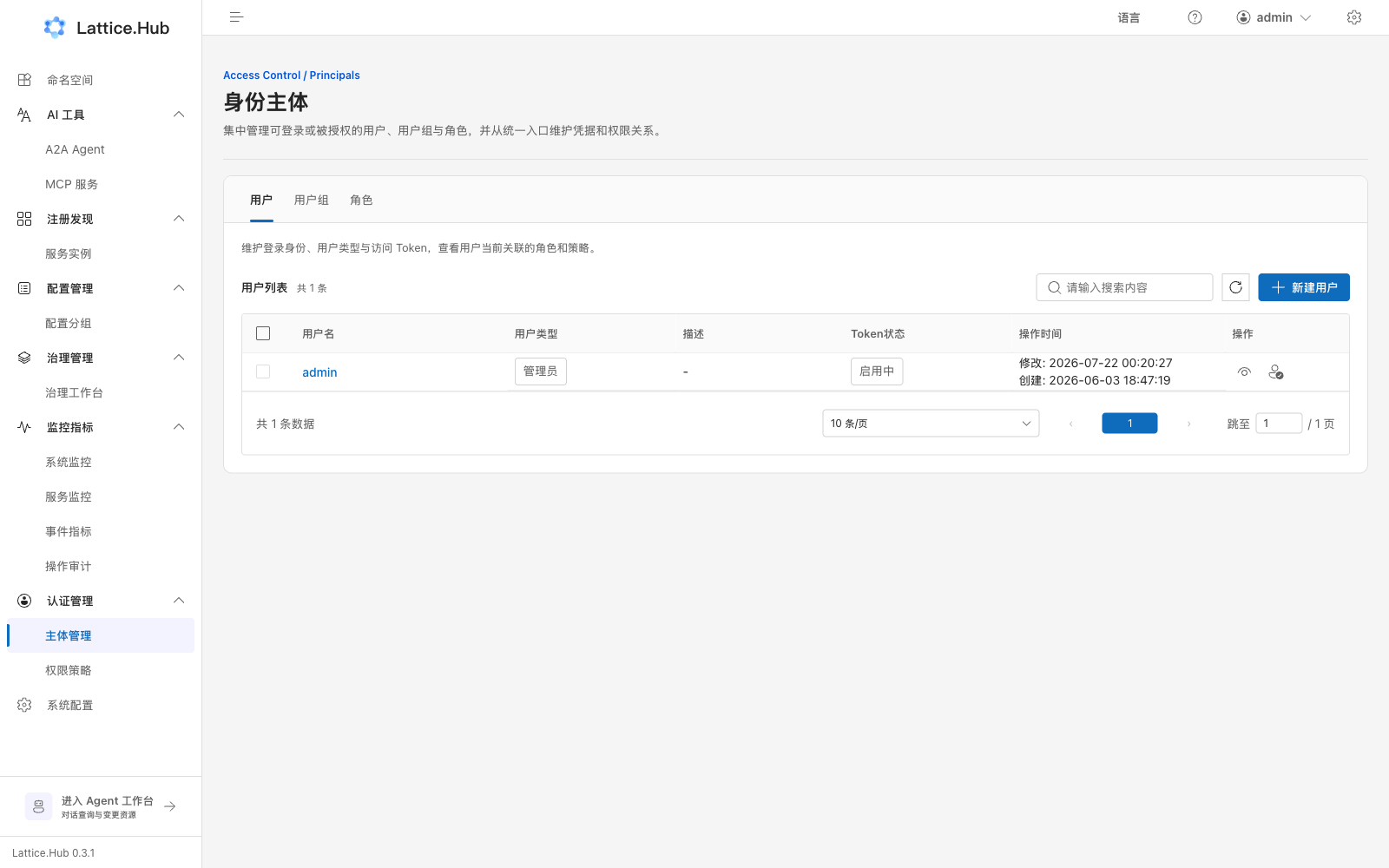The image size is (1389, 868).
Task: Click the arrow next to 进入 Agent 工作台
Action: 170,806
